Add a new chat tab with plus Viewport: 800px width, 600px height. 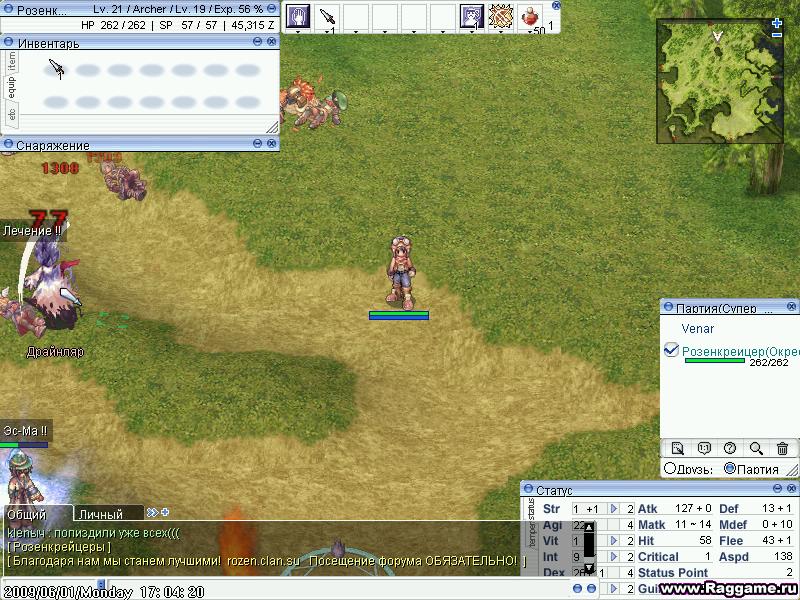(x=165, y=512)
